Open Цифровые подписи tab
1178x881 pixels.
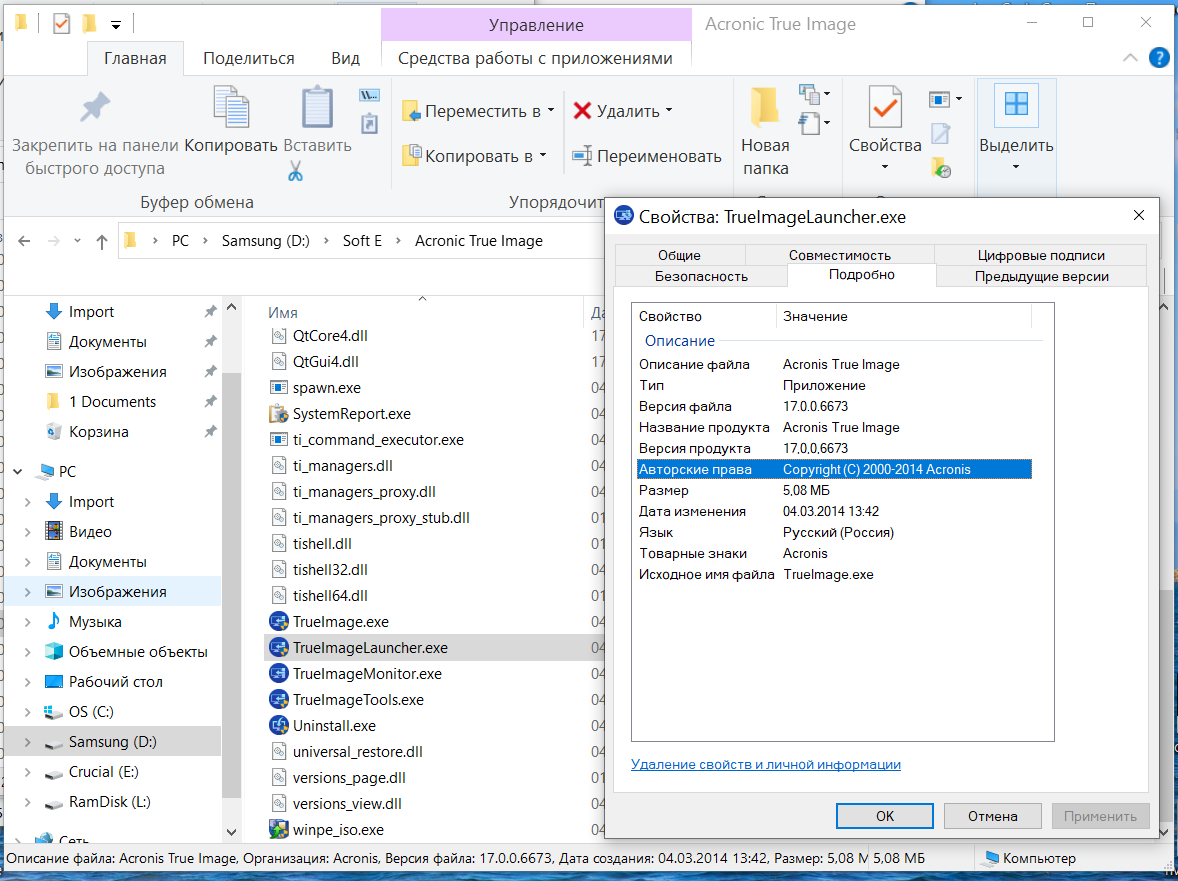1041,255
